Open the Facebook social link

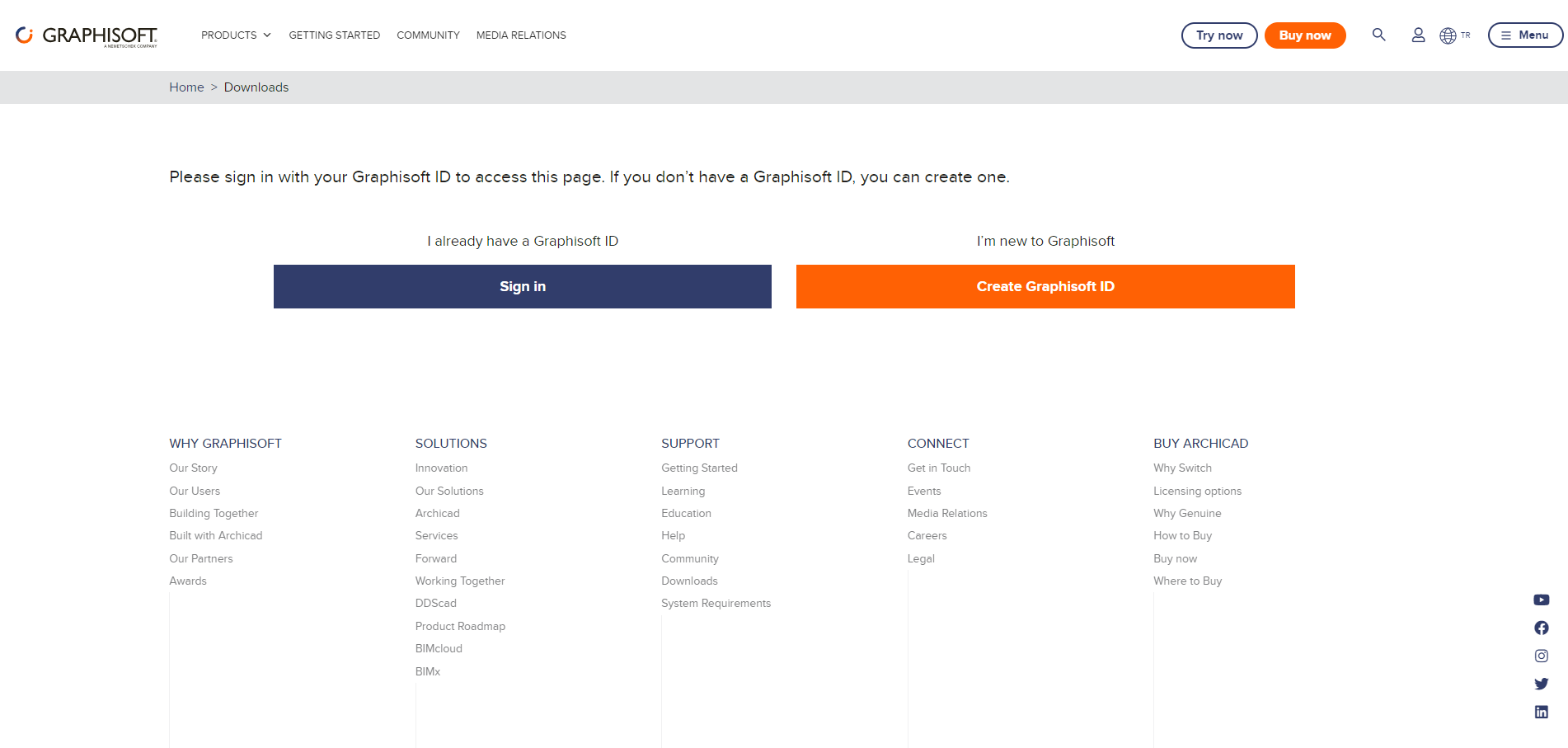pos(1542,628)
